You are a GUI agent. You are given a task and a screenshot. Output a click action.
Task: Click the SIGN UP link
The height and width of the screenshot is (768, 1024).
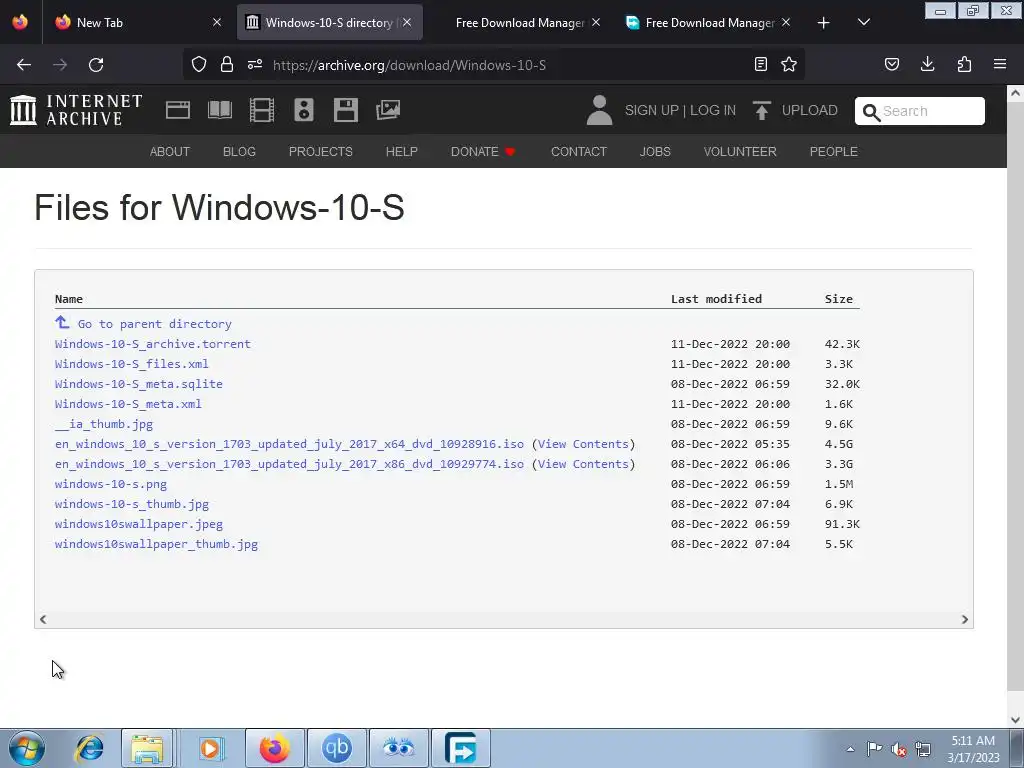tap(652, 110)
